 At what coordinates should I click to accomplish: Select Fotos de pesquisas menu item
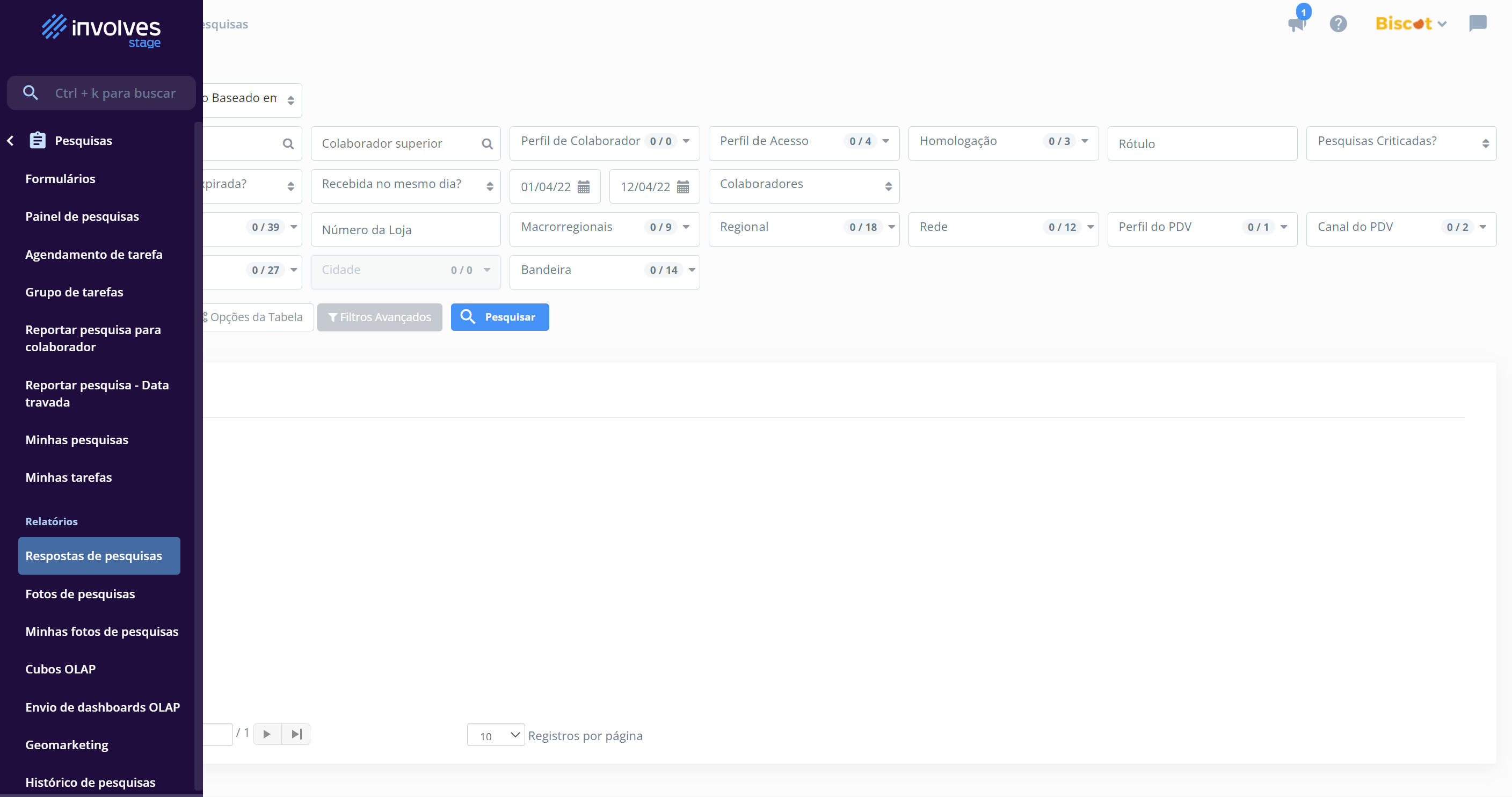coord(80,593)
